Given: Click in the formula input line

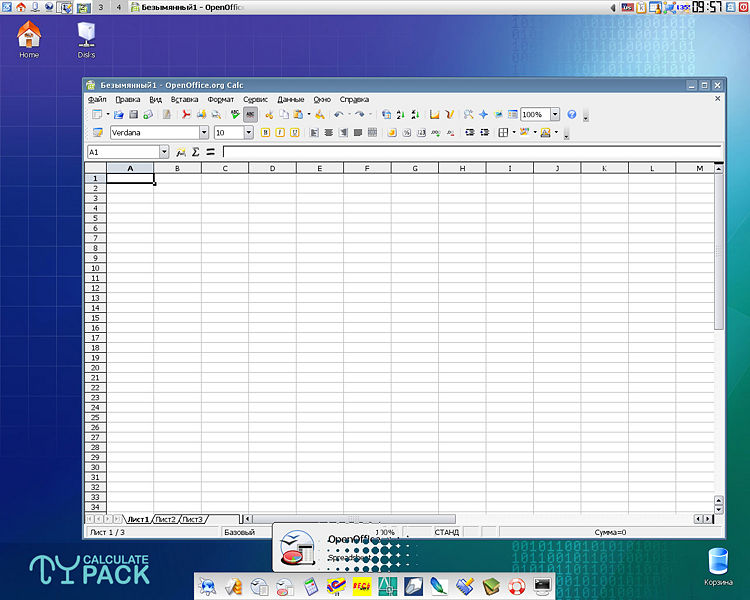Looking at the screenshot, I should tap(472, 152).
